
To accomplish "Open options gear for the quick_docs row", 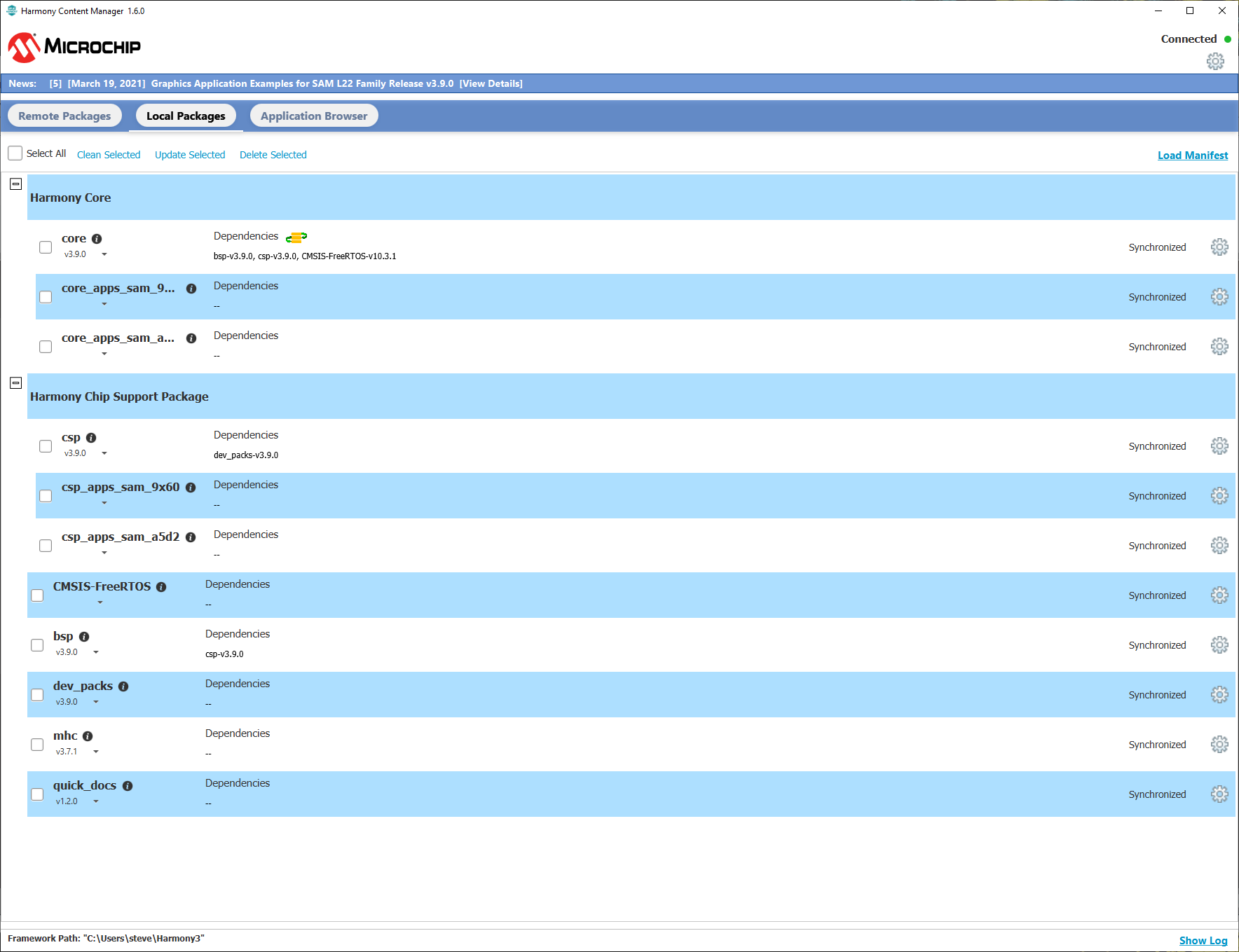I will (x=1219, y=794).
